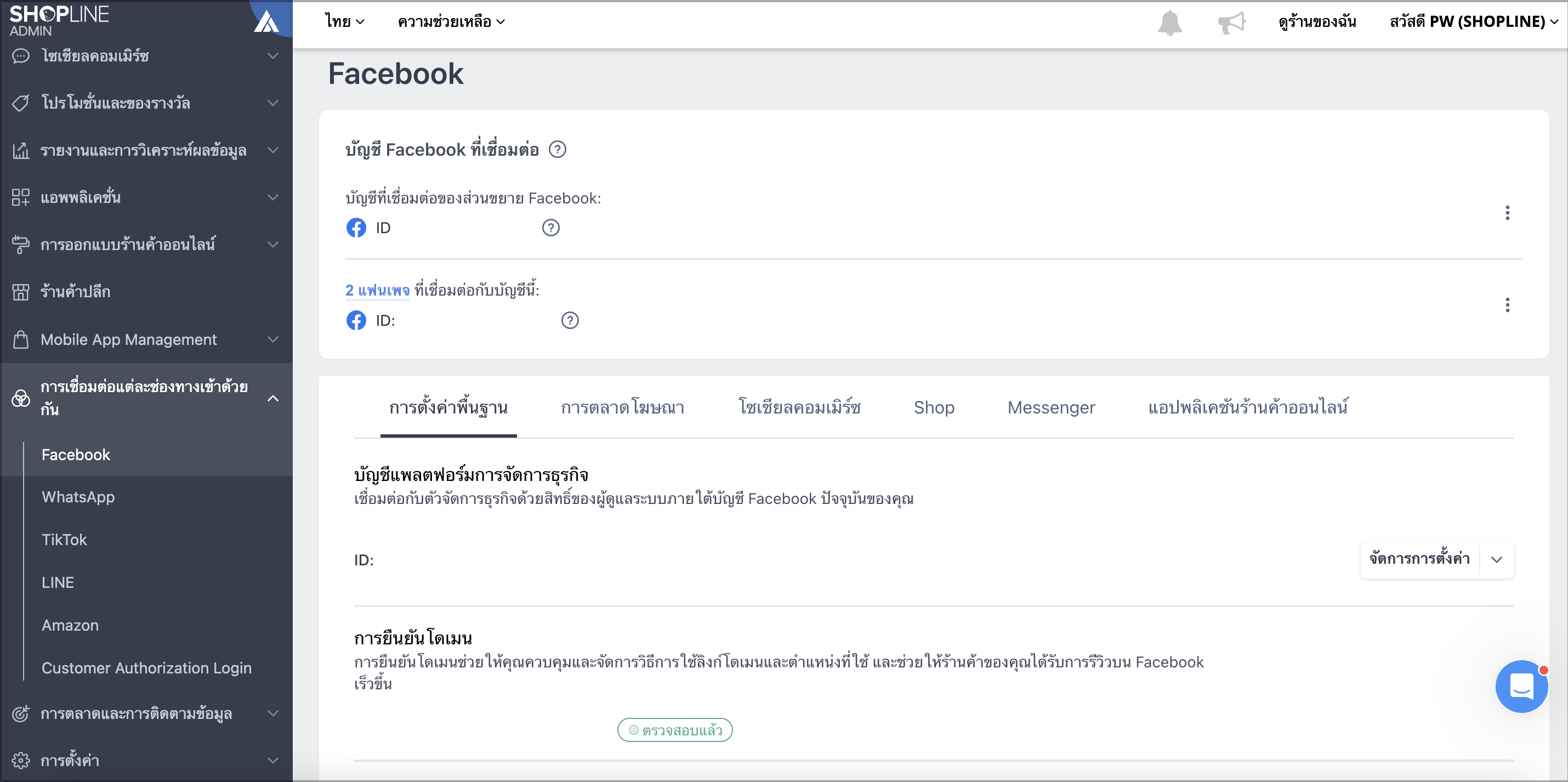The height and width of the screenshot is (782, 1568).
Task: Click the บัญชีแพลตฟอร์มการจัดการธุรกิจ heading
Action: 471,475
